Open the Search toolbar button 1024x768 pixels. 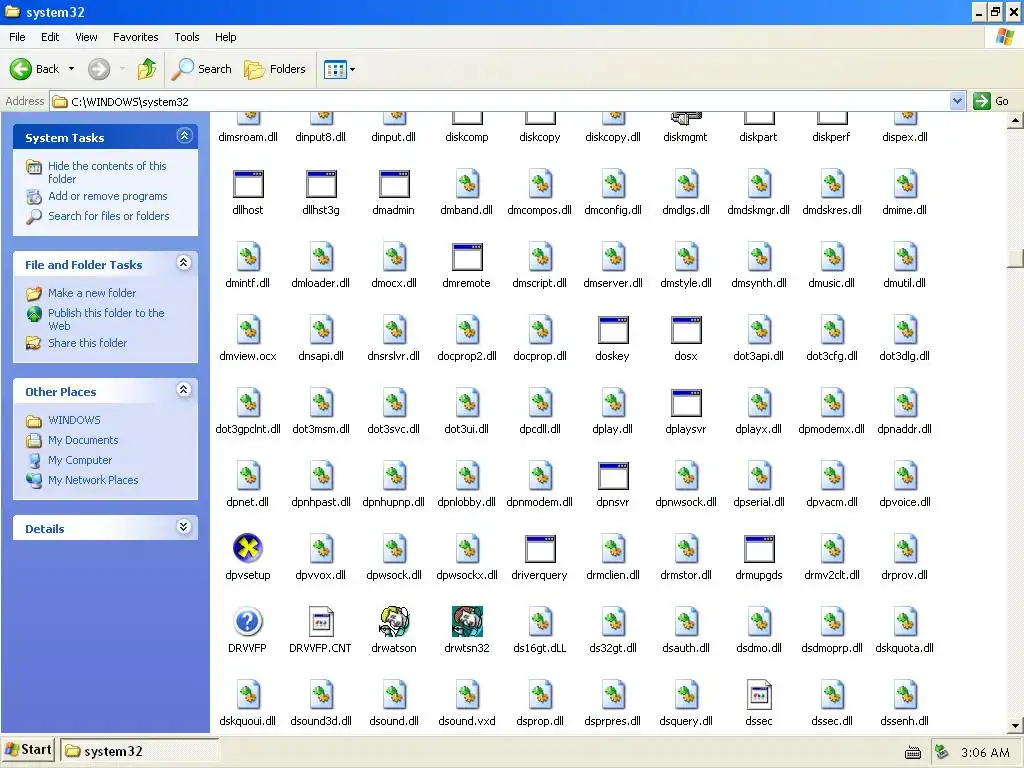(202, 69)
